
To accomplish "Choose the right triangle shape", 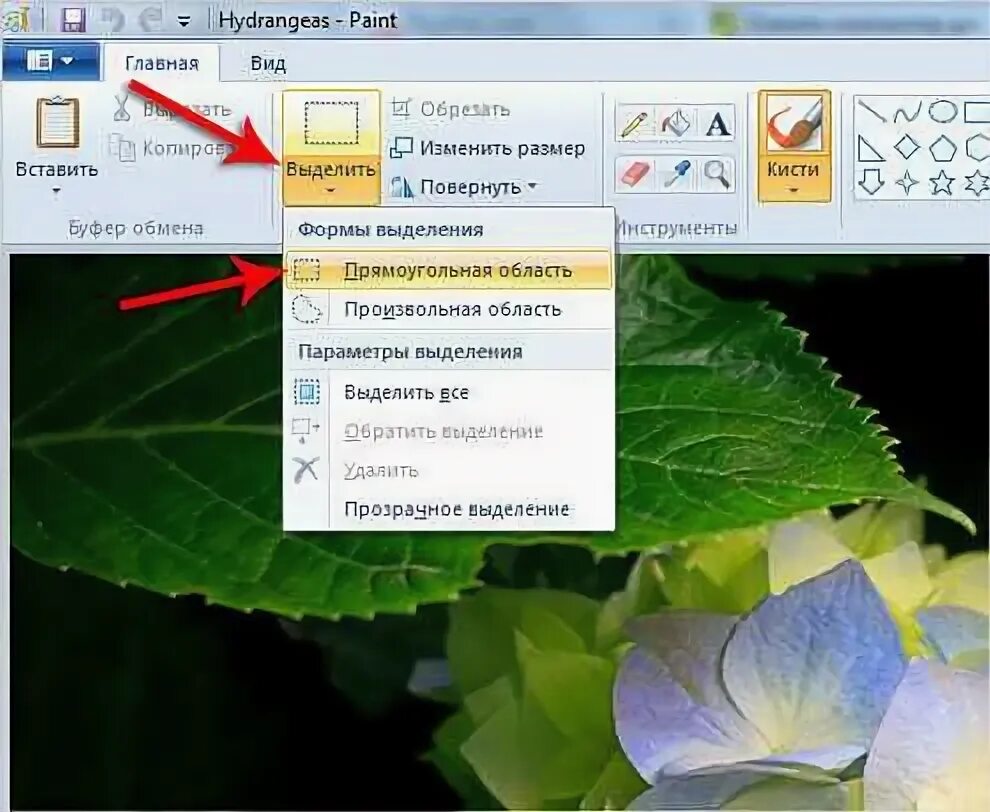I will 872,149.
